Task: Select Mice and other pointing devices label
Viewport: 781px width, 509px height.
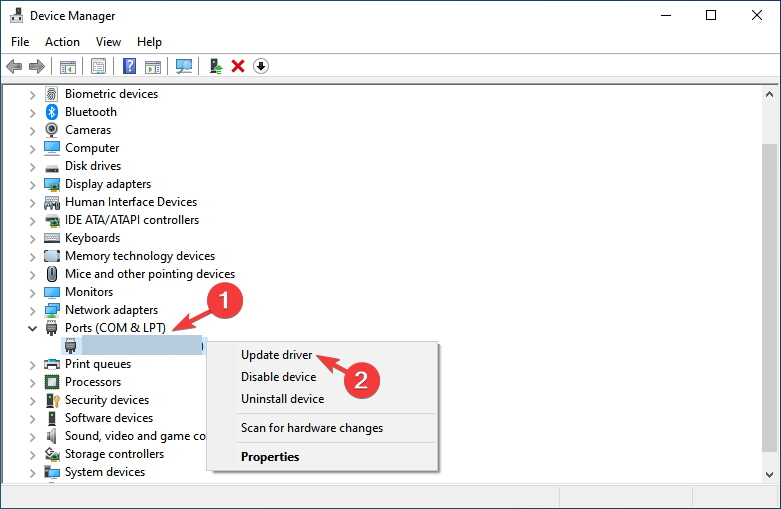Action: 150,274
